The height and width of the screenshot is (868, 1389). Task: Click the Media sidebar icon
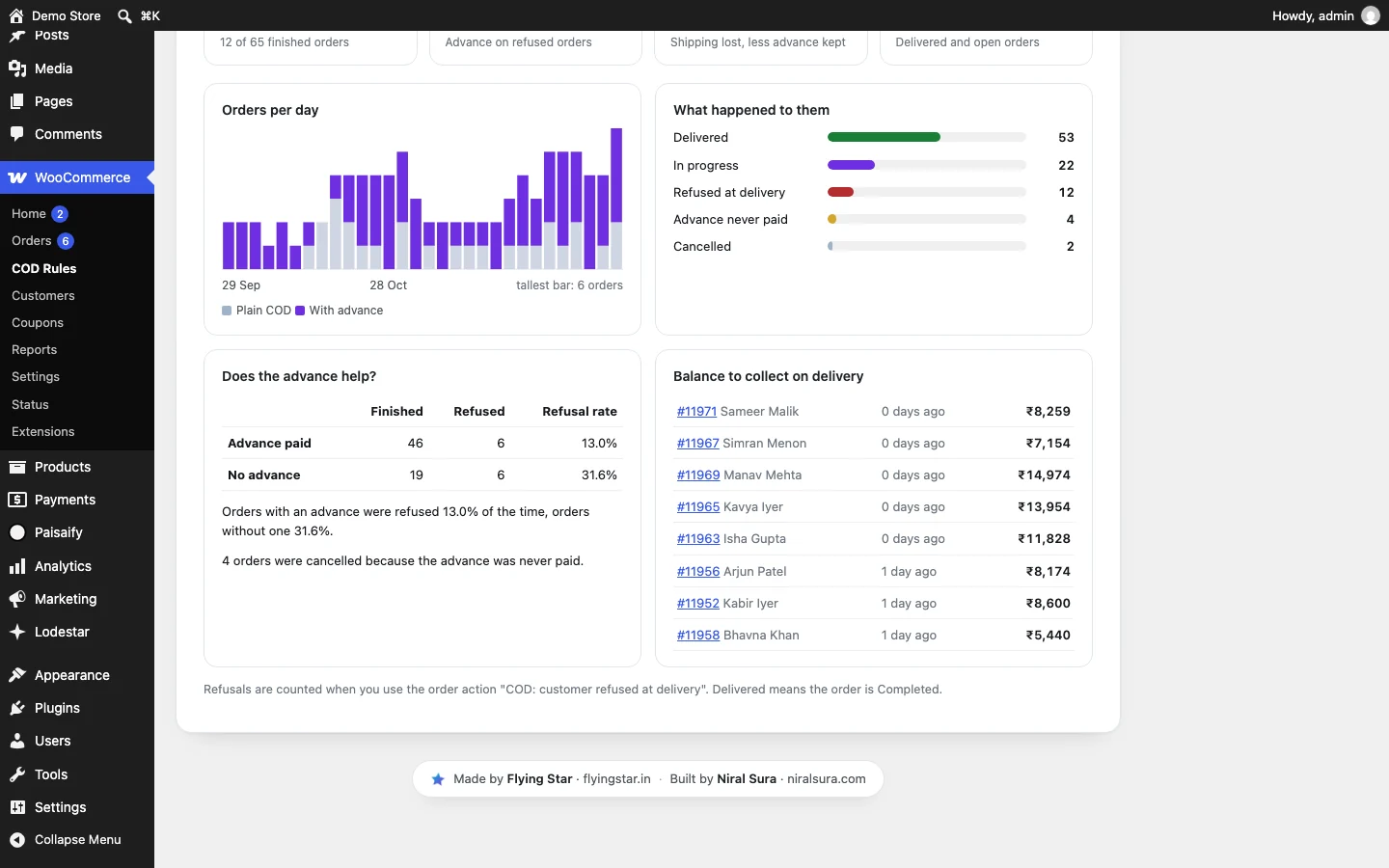tap(17, 68)
